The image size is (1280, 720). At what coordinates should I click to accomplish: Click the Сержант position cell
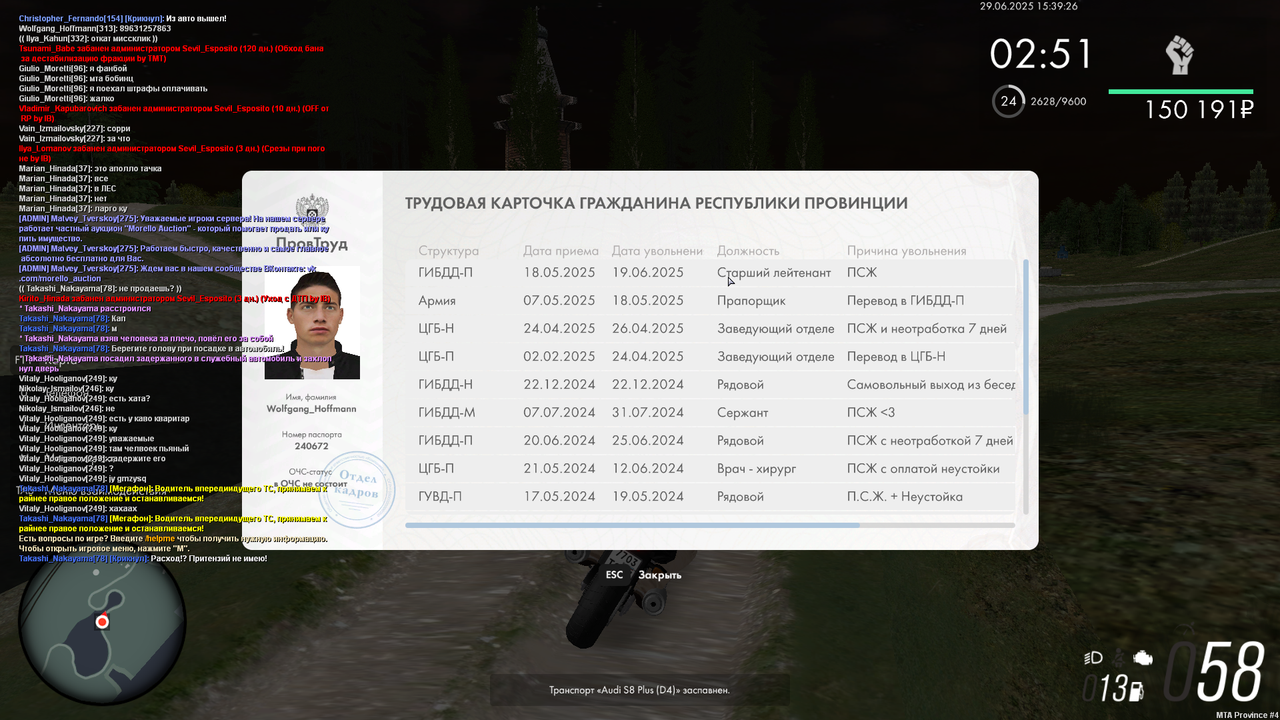pos(743,412)
